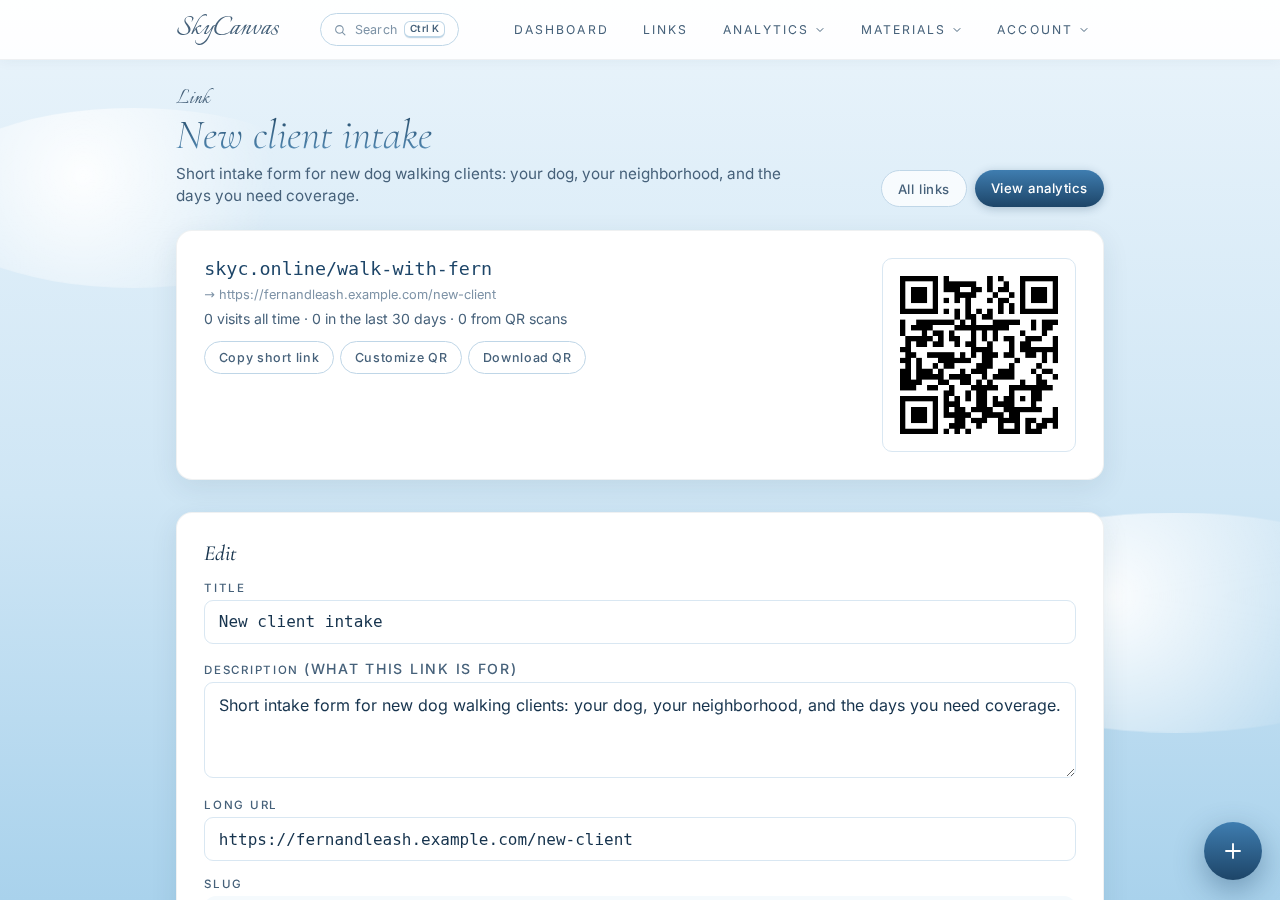Click the floating plus create button
The width and height of the screenshot is (1280, 900).
point(1233,851)
